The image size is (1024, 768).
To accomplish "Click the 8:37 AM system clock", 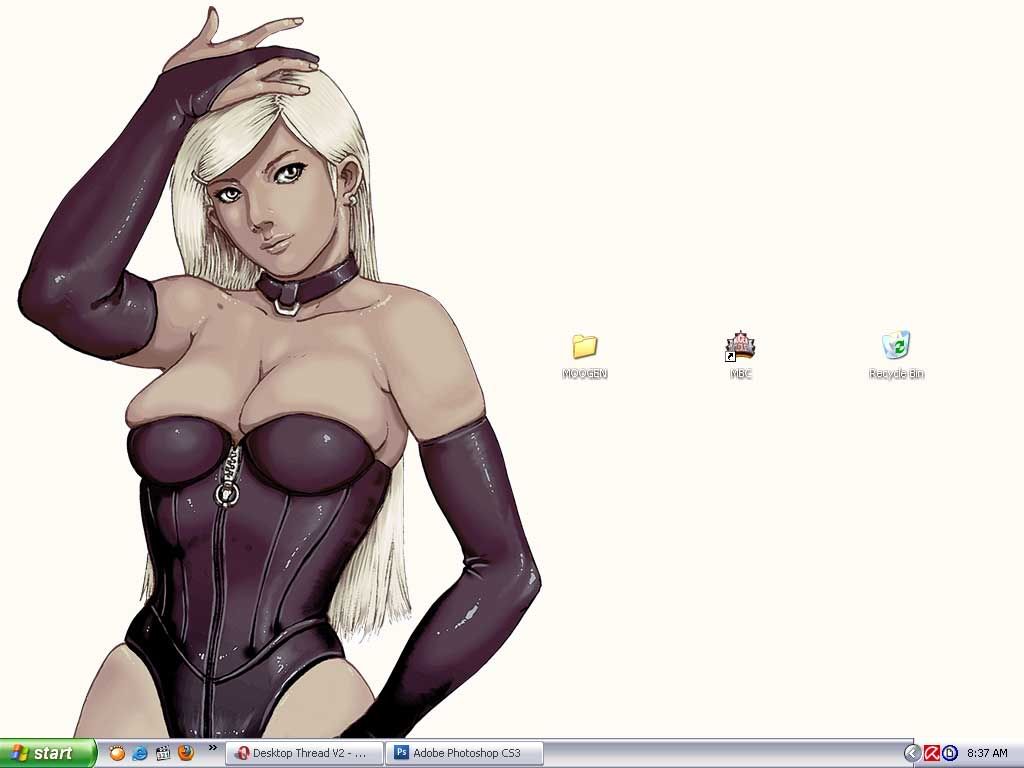I will 987,753.
